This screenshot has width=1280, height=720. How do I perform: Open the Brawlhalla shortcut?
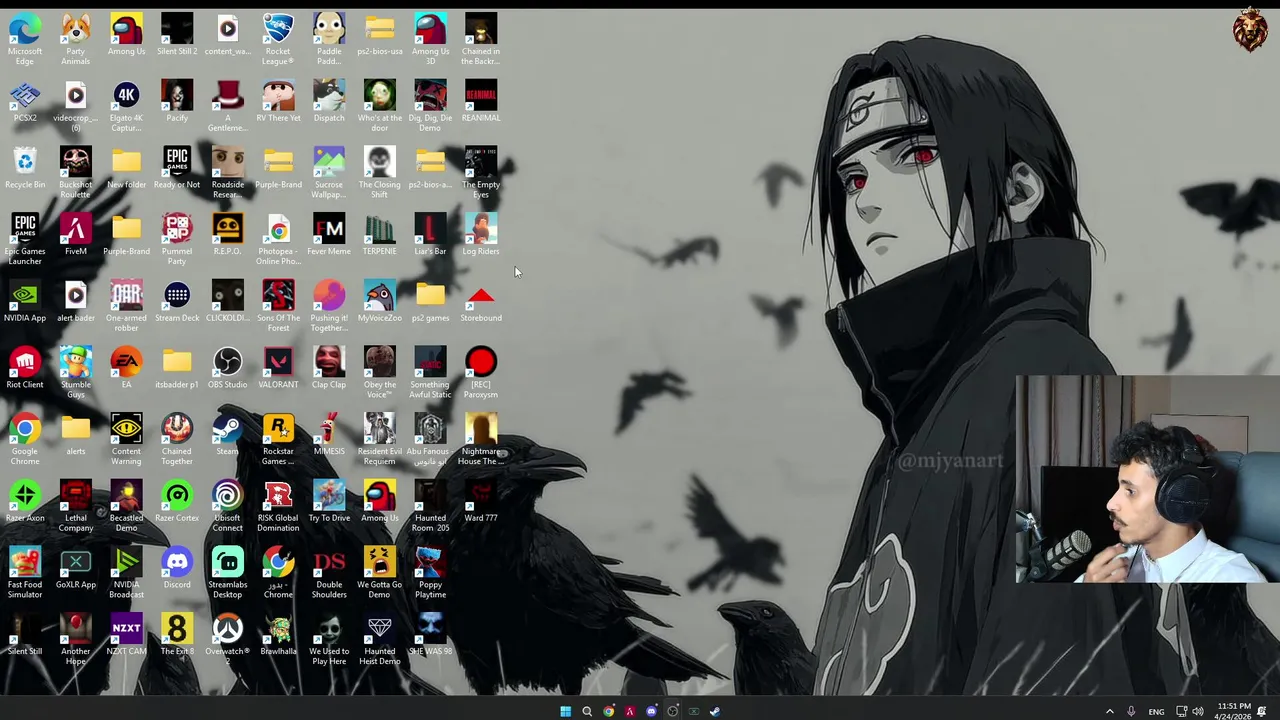tap(278, 635)
